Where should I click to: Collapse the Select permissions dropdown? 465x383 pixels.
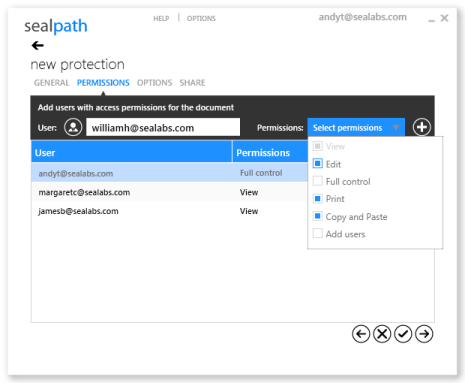(x=356, y=127)
